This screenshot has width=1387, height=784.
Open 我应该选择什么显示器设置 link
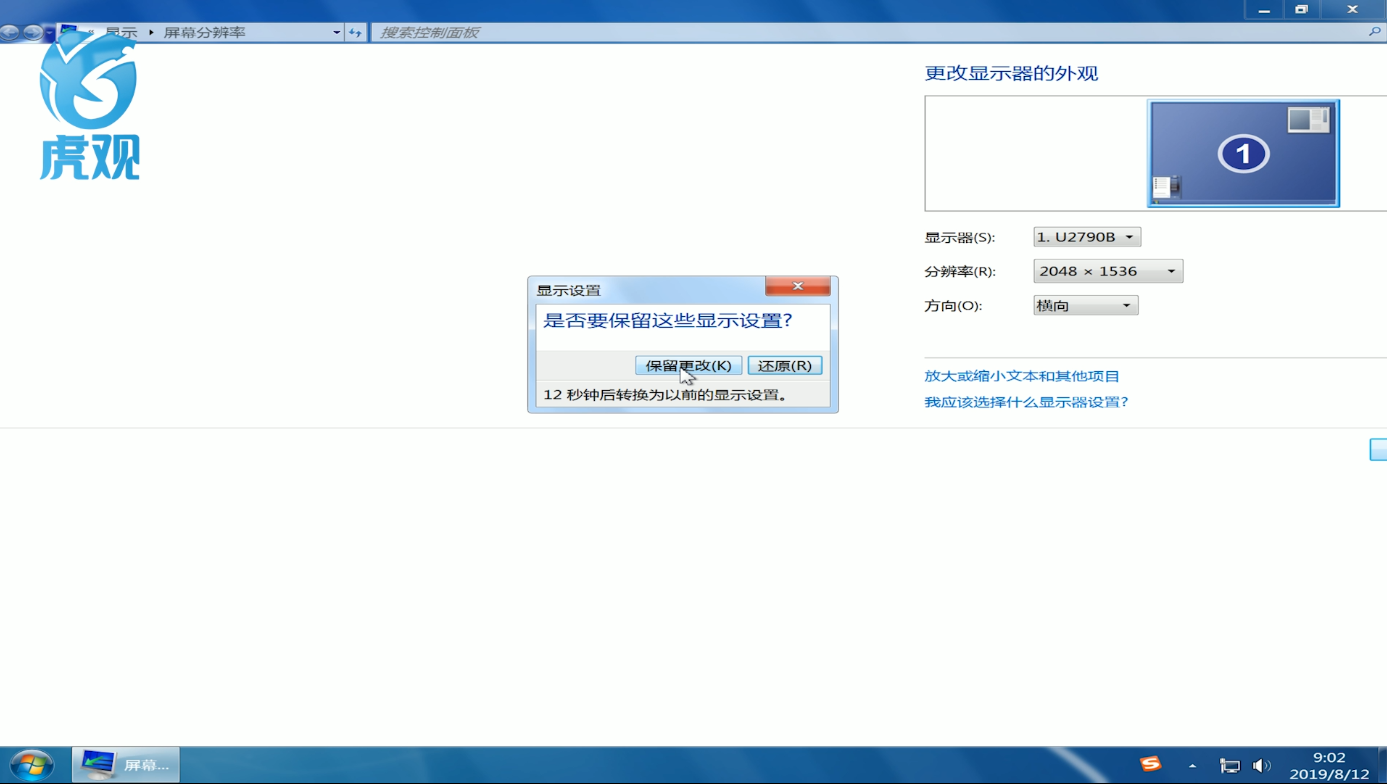click(1026, 402)
